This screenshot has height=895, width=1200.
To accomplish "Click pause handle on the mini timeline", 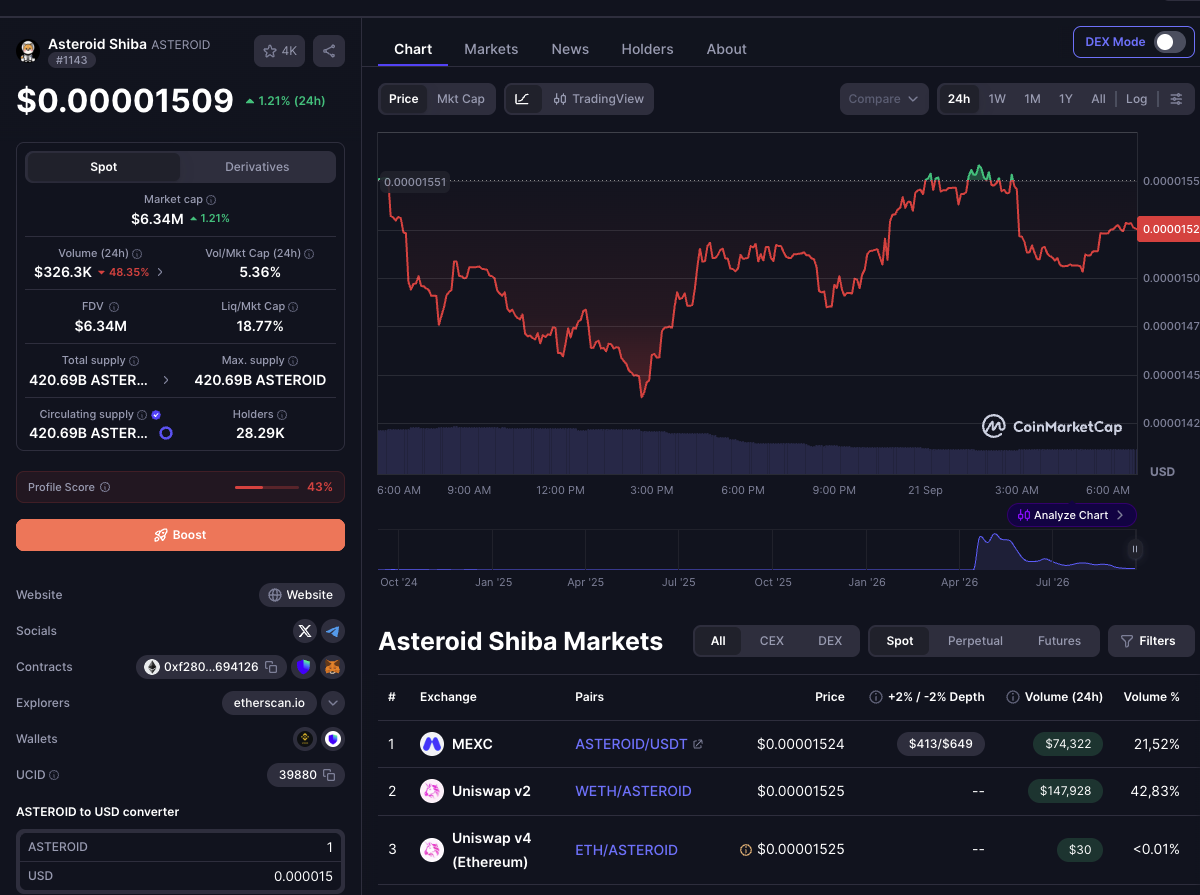I will 1134,549.
